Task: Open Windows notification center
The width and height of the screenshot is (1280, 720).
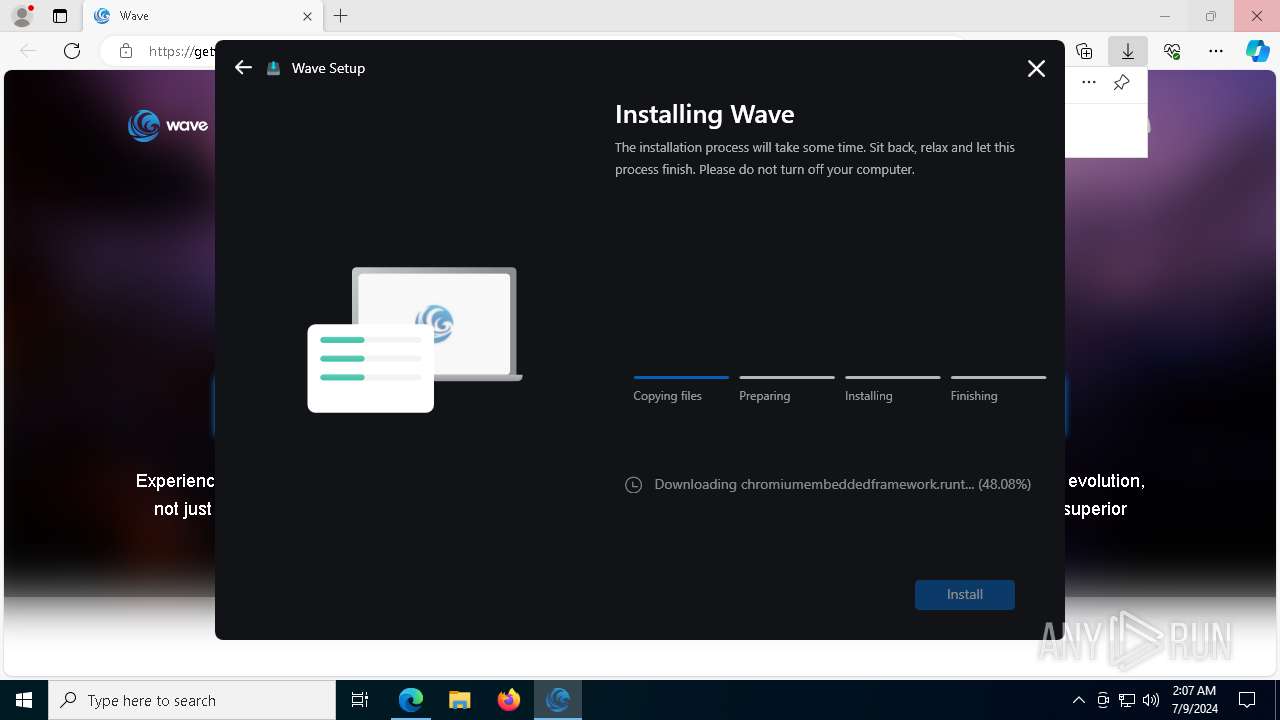Action: coord(1247,700)
